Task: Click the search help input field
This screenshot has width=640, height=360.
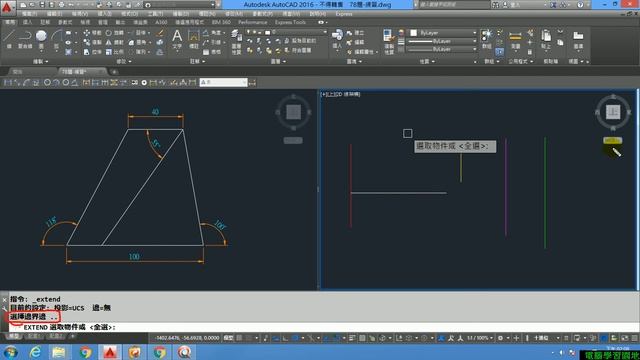Action: pos(453,5)
